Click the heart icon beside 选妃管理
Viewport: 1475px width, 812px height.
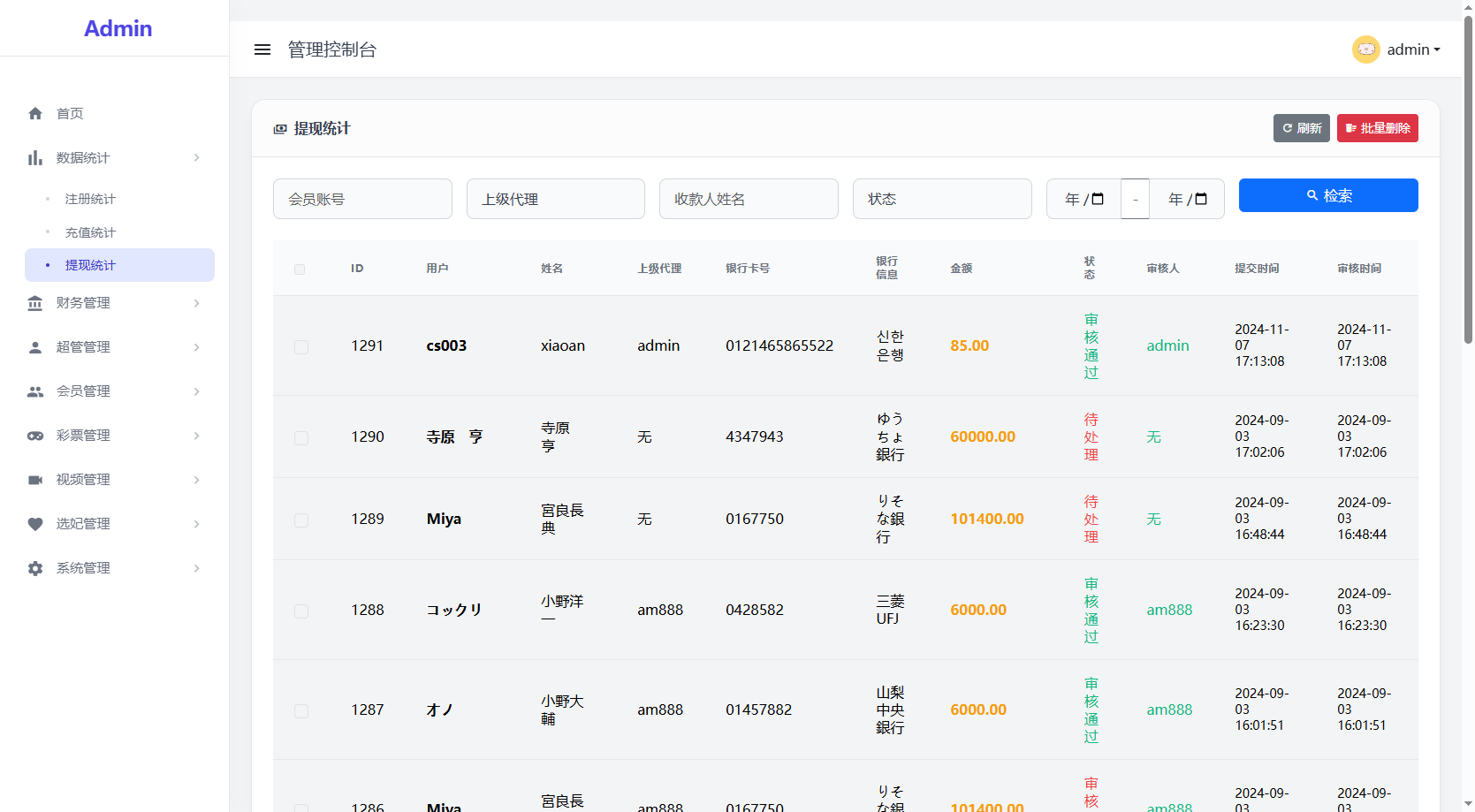point(35,523)
